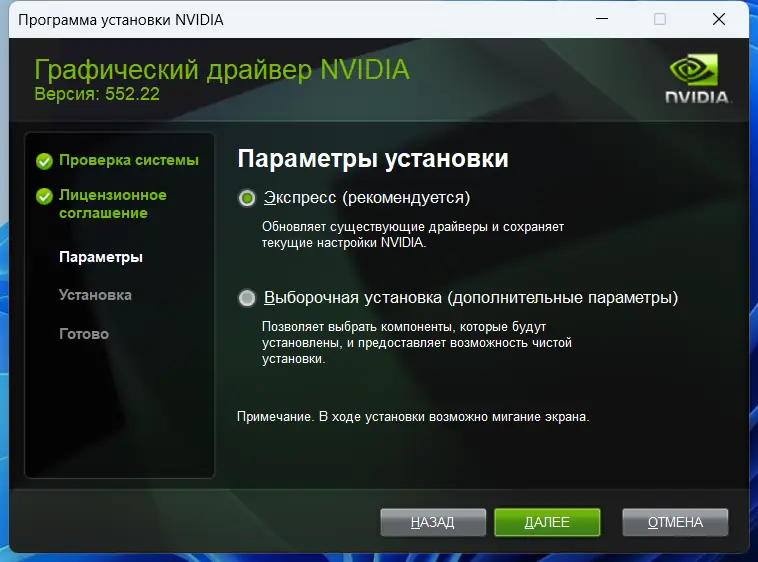Select the Параметры step in sidebar
The image size is (758, 562).
click(x=101, y=257)
